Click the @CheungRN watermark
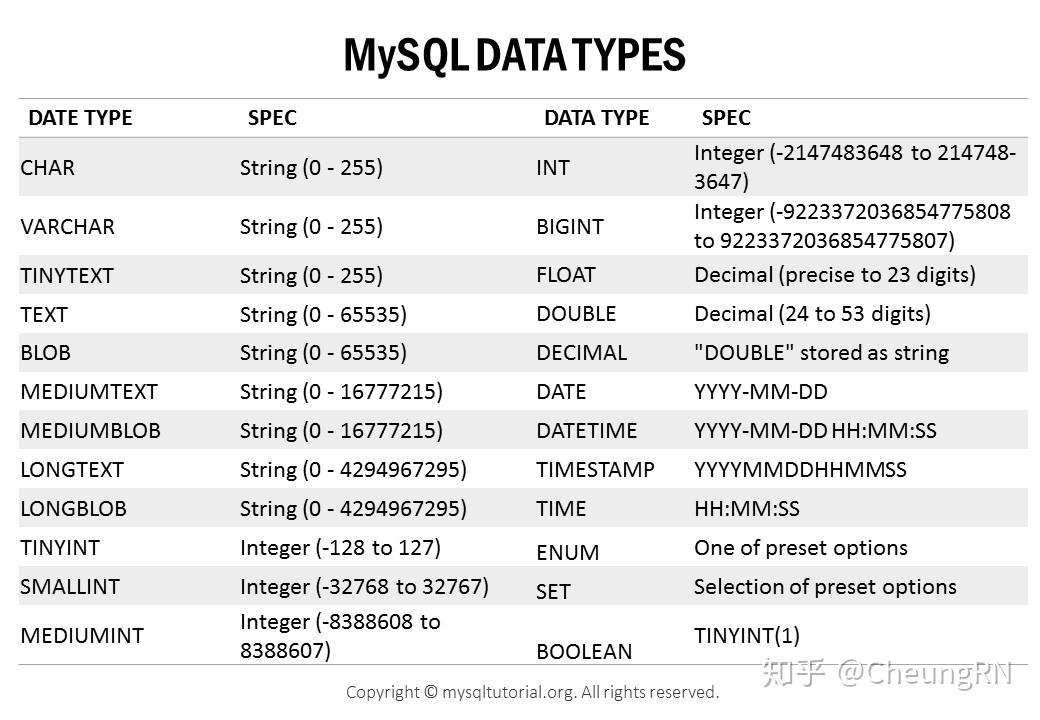 [x=925, y=674]
